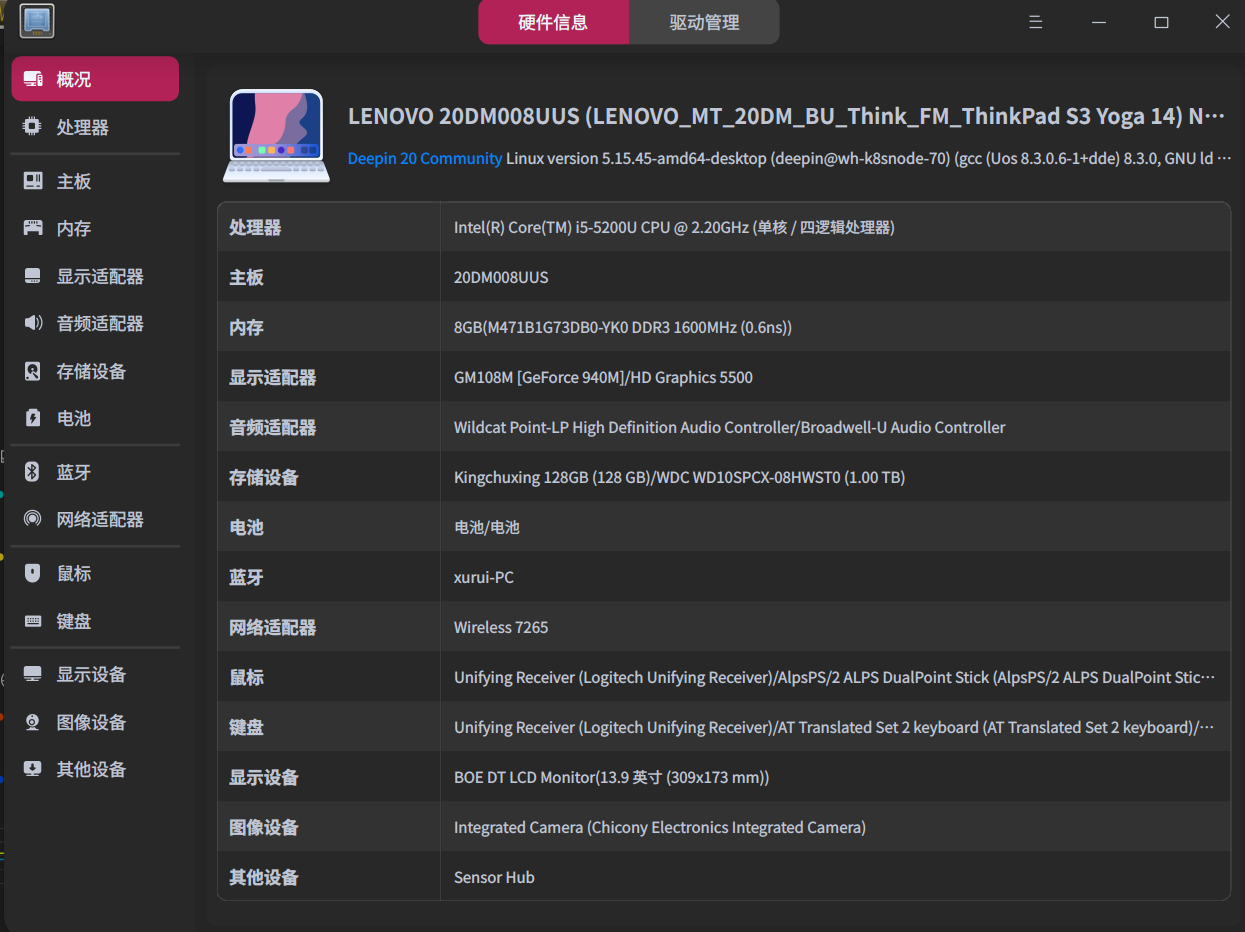Select the 主板 motherboard sidebar icon
The width and height of the screenshot is (1245, 932).
click(x=33, y=181)
